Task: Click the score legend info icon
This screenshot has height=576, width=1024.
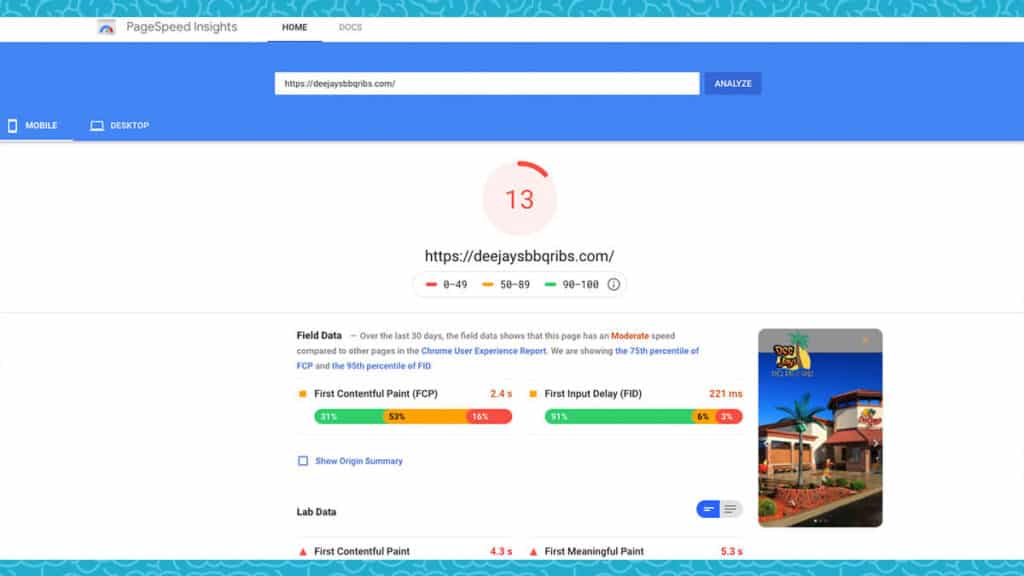Action: coord(614,285)
